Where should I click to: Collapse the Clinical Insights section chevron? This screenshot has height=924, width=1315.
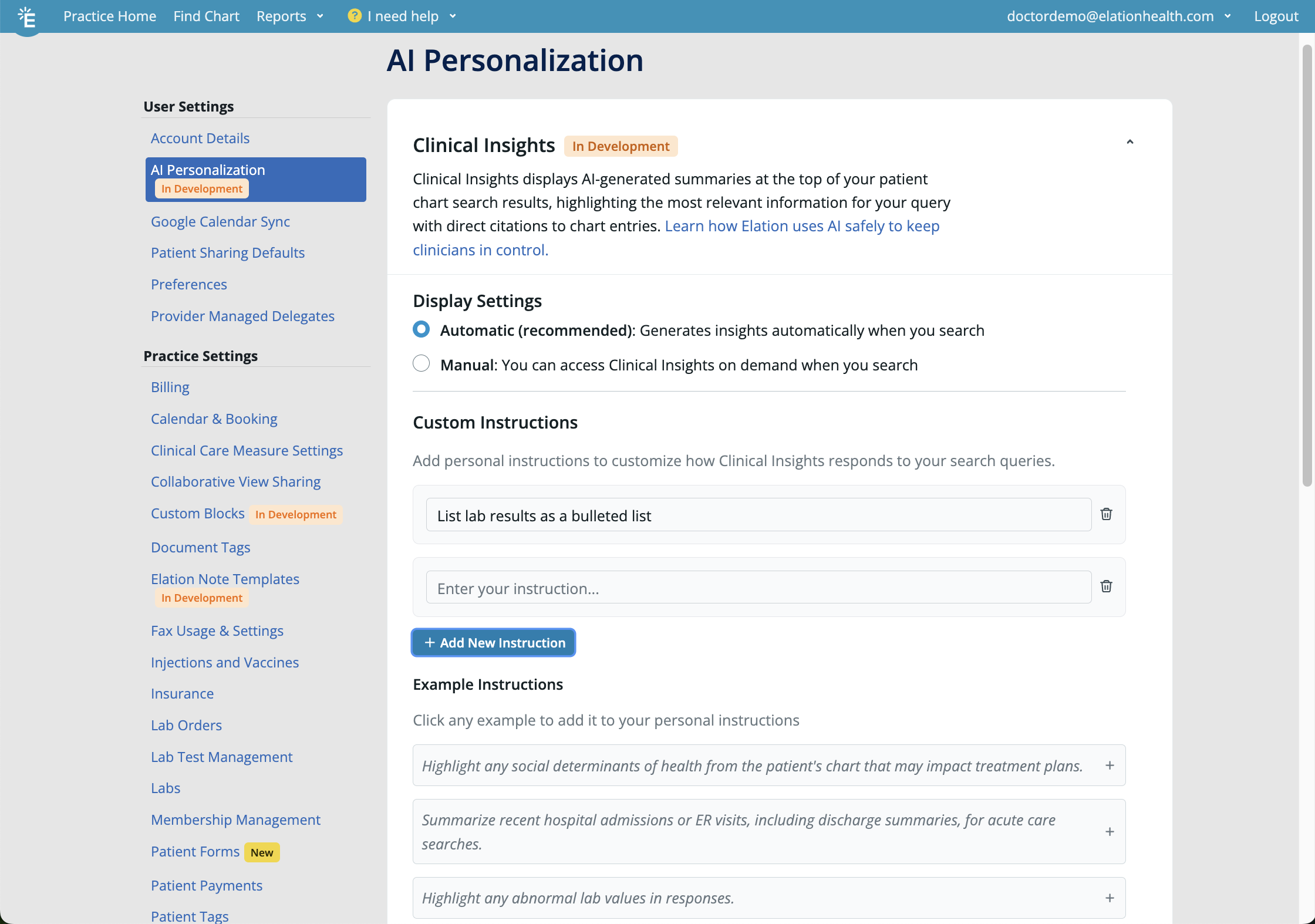1129,142
